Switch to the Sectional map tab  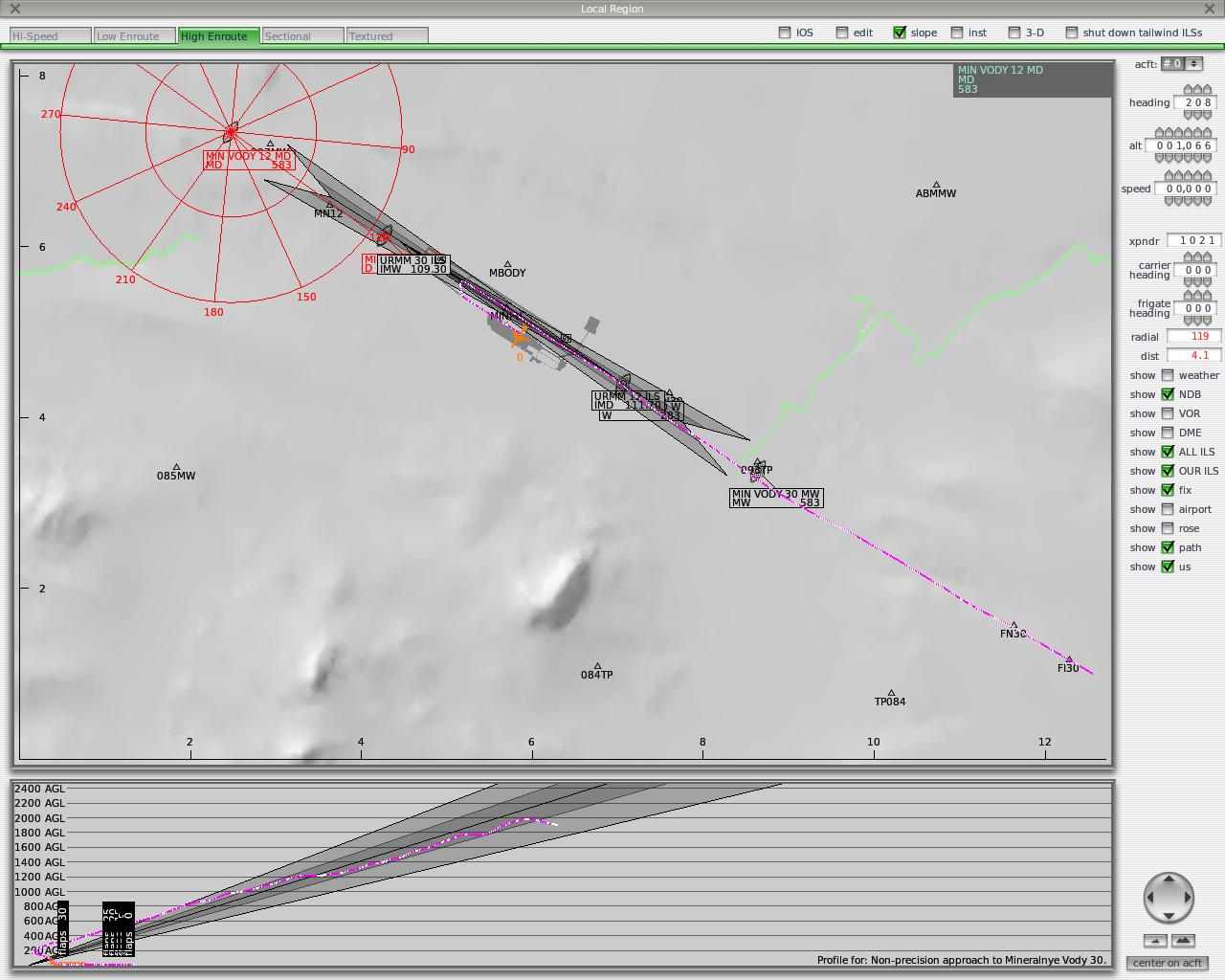click(x=302, y=36)
